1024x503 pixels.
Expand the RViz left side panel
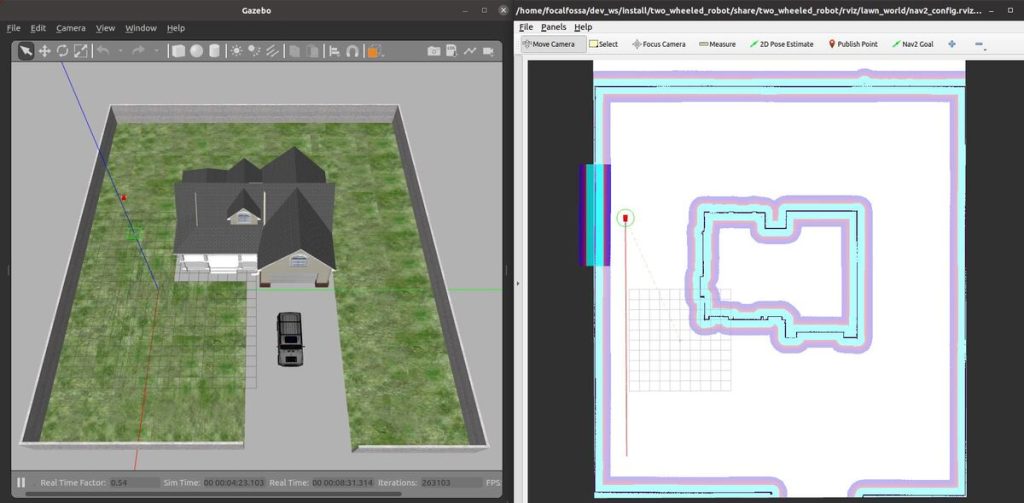pyautogui.click(x=517, y=284)
